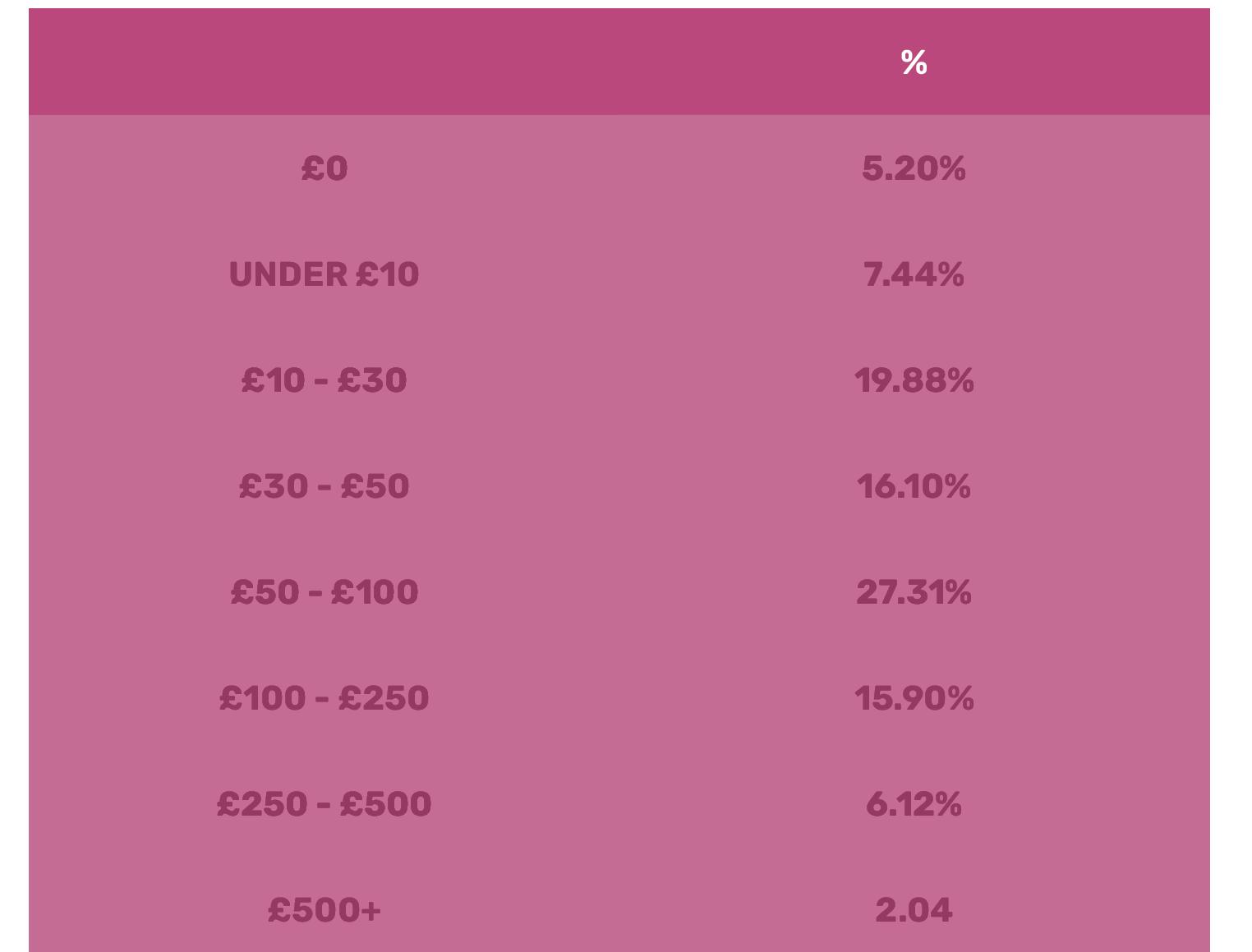
Task: Select the £50 - £100 label
Action: pyautogui.click(x=324, y=592)
